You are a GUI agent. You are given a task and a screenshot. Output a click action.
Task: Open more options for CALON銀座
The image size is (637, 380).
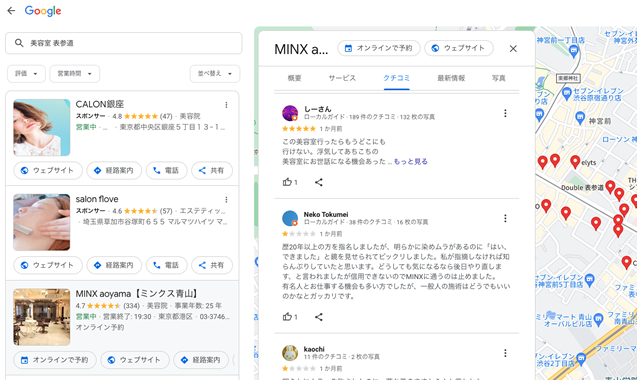pos(226,105)
